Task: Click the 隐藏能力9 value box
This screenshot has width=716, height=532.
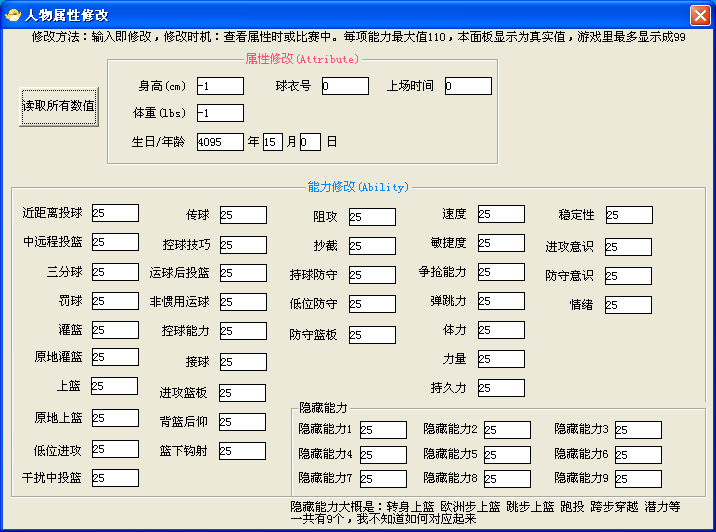Action: point(638,479)
